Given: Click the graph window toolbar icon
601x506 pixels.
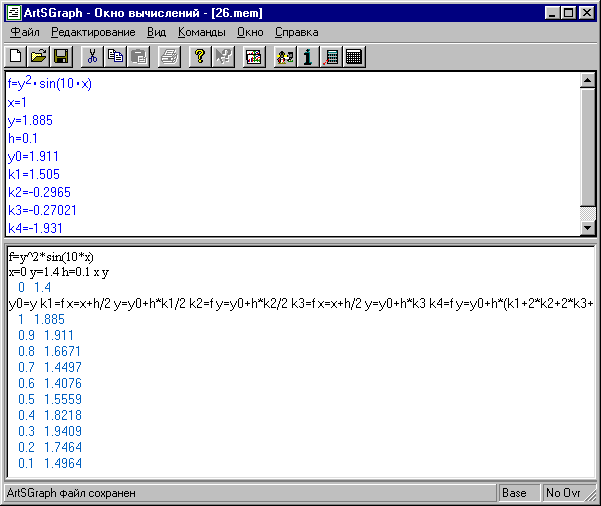Looking at the screenshot, I should tap(254, 57).
